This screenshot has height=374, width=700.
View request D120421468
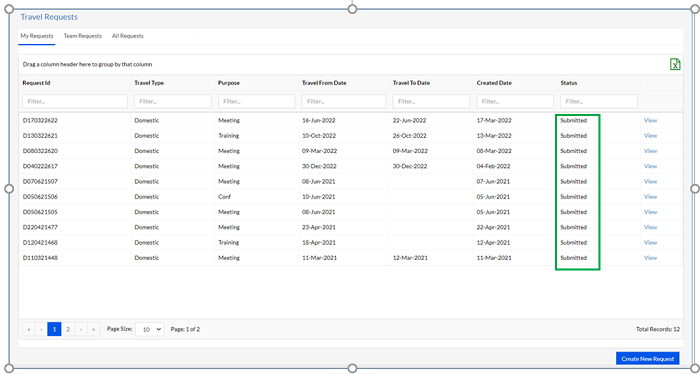(650, 242)
